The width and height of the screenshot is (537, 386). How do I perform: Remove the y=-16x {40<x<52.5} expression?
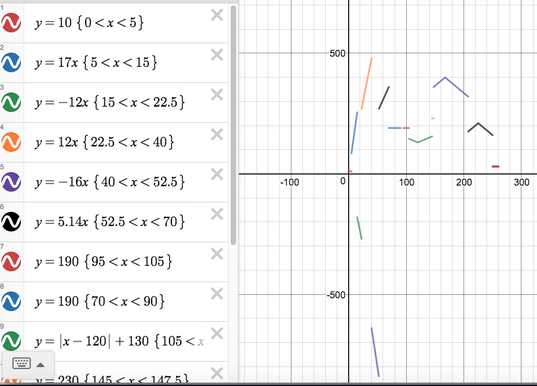click(217, 174)
